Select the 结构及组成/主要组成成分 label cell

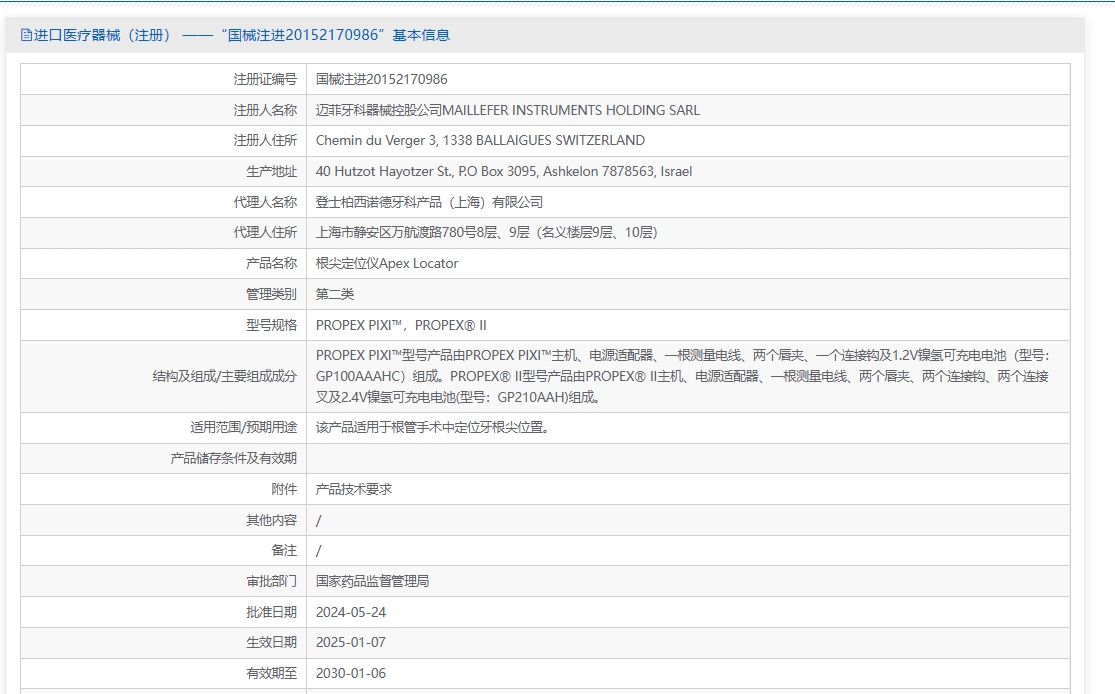pos(164,376)
